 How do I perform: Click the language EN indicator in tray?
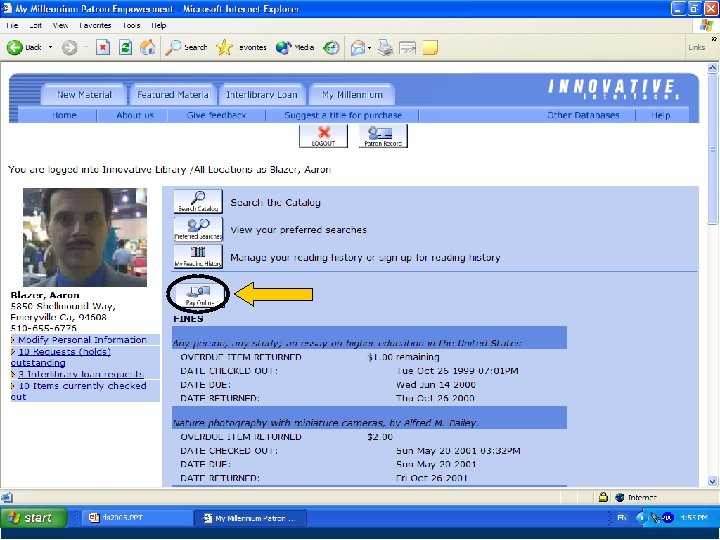pos(622,518)
